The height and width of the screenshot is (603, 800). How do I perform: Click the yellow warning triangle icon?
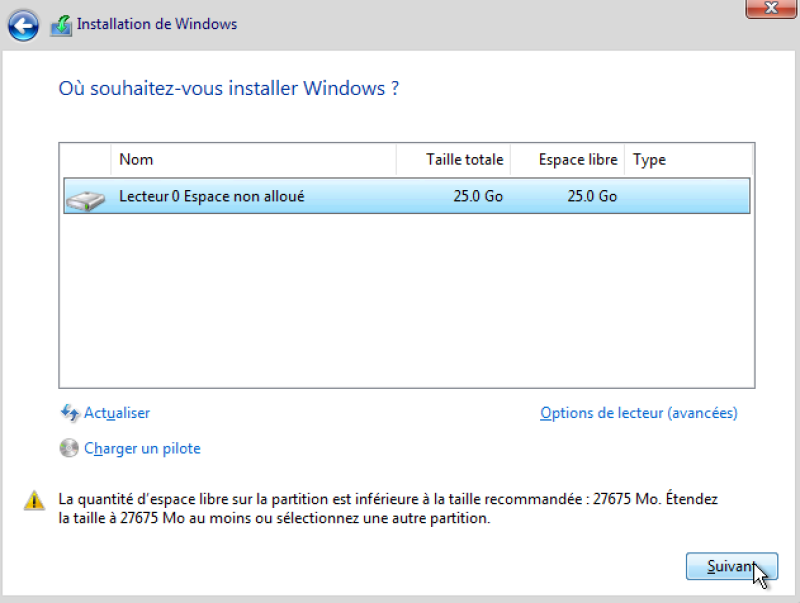(x=34, y=500)
